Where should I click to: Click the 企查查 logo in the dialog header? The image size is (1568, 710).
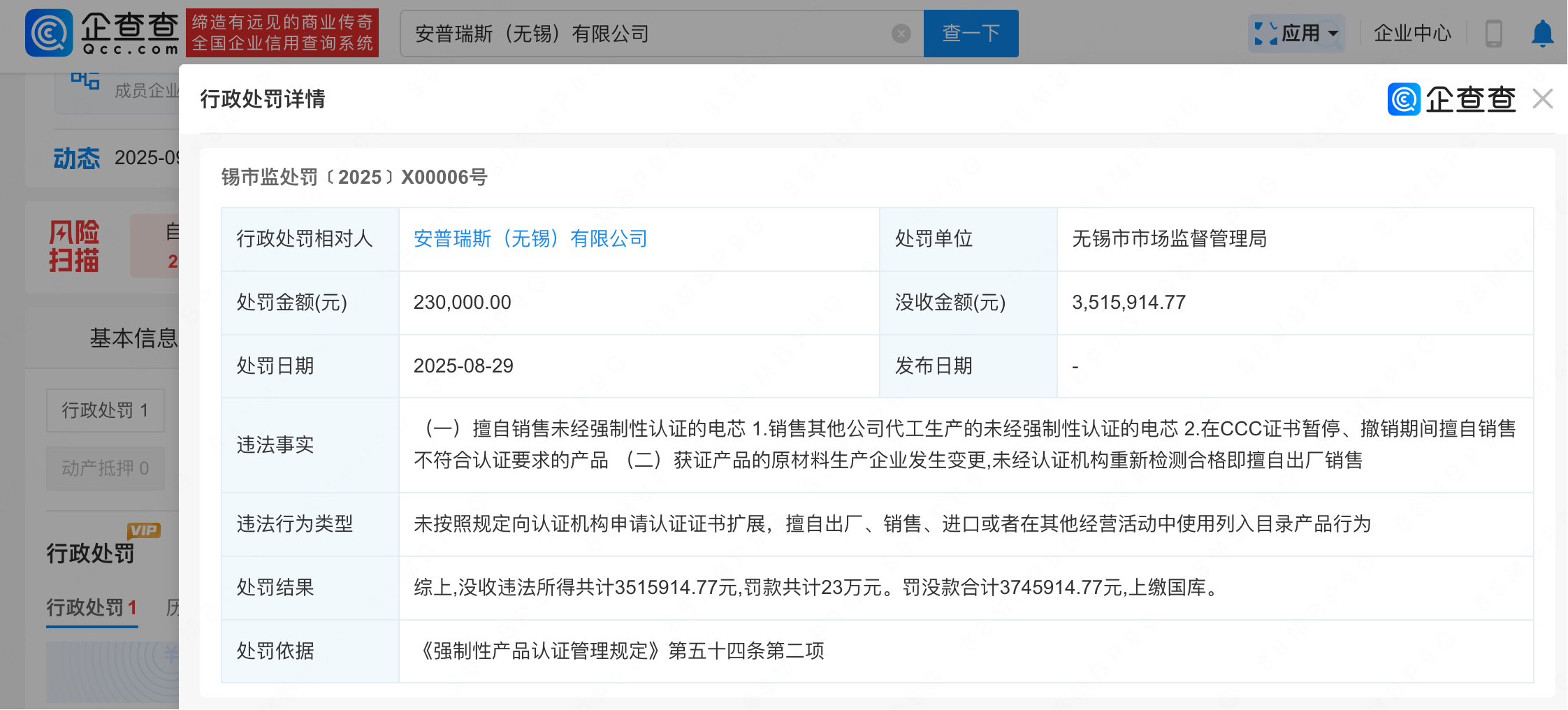tap(1451, 99)
